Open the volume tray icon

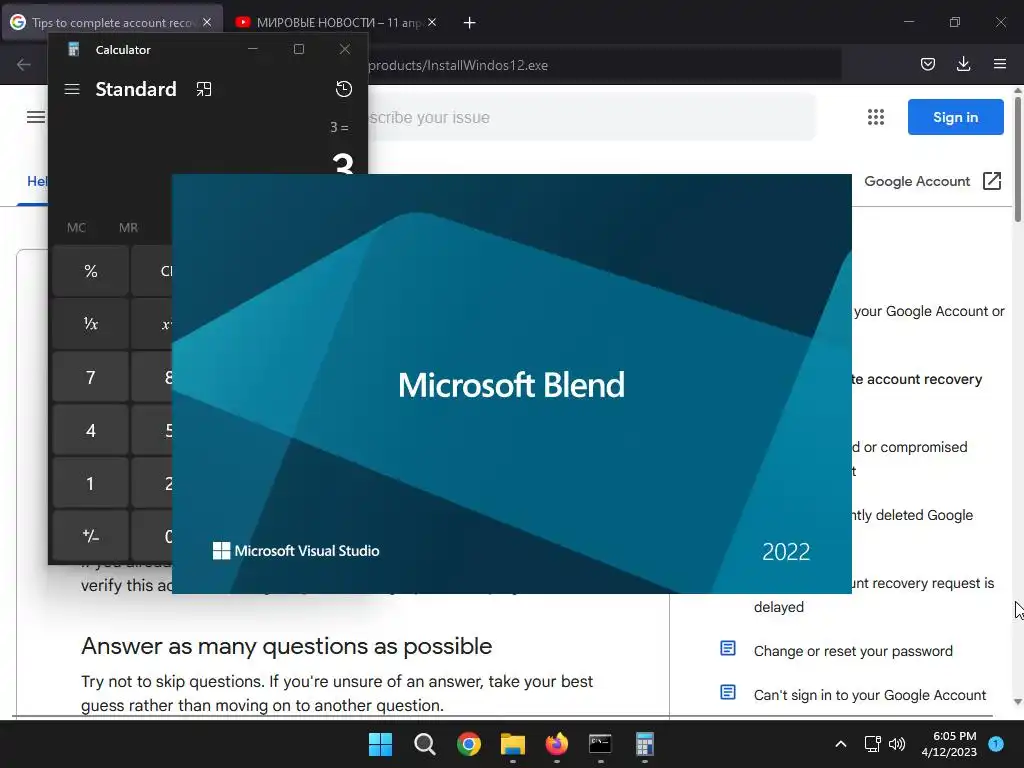pyautogui.click(x=897, y=744)
